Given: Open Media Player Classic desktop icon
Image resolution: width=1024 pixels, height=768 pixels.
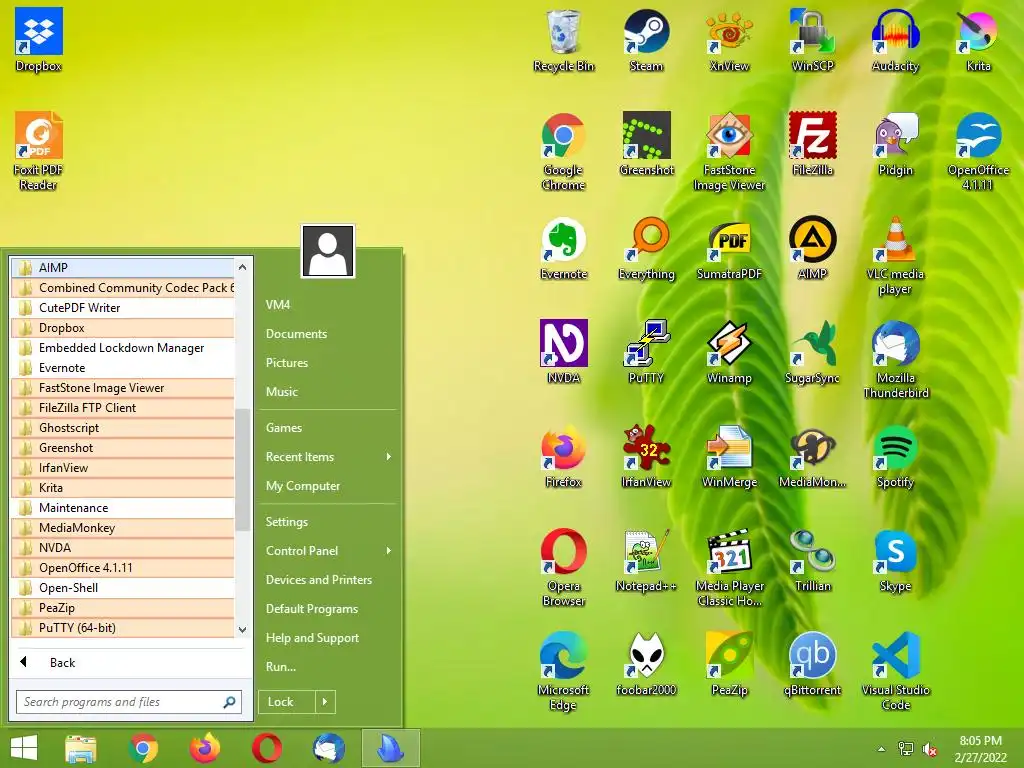Looking at the screenshot, I should coord(729,567).
